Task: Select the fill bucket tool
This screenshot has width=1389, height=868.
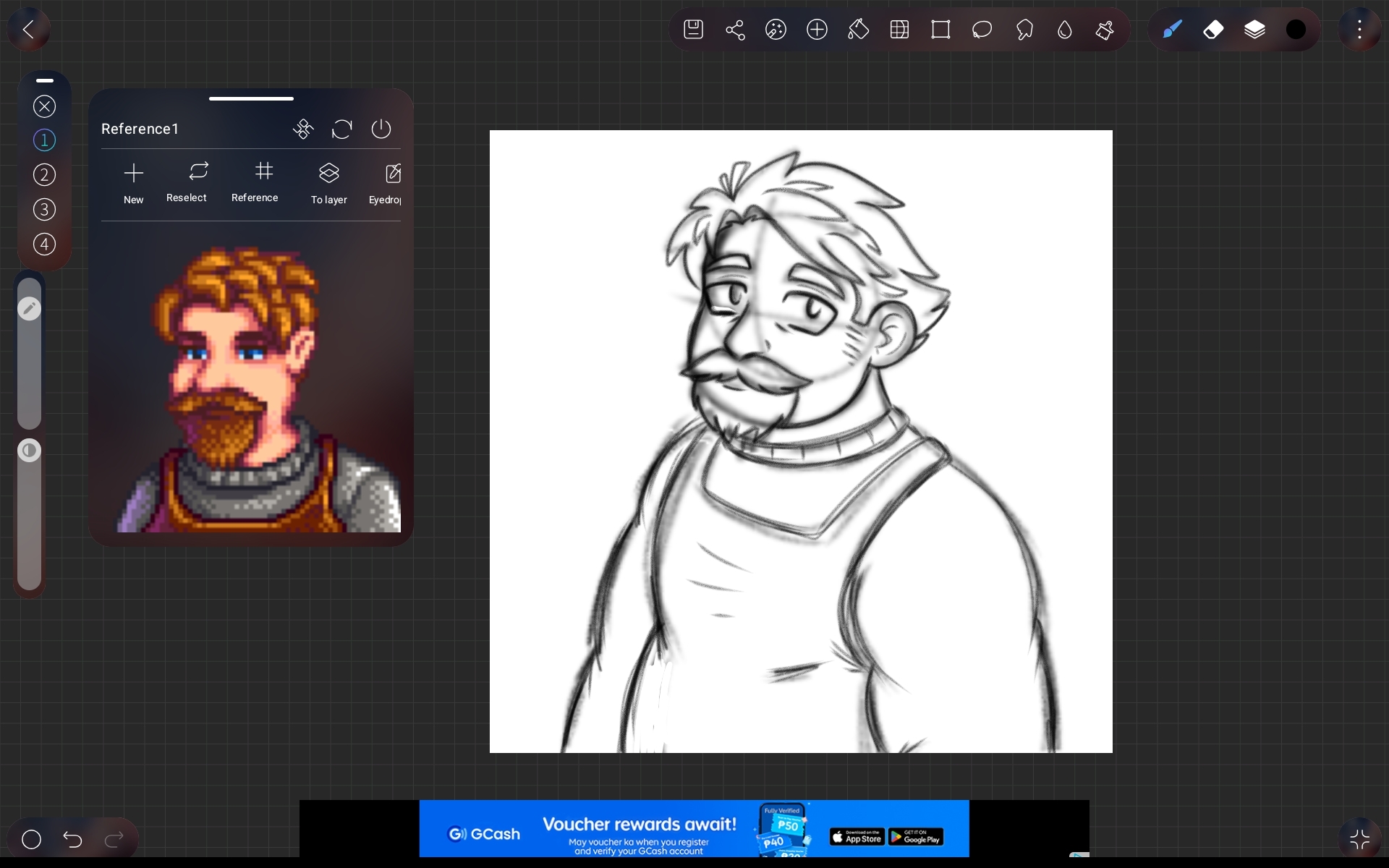Action: (858, 30)
